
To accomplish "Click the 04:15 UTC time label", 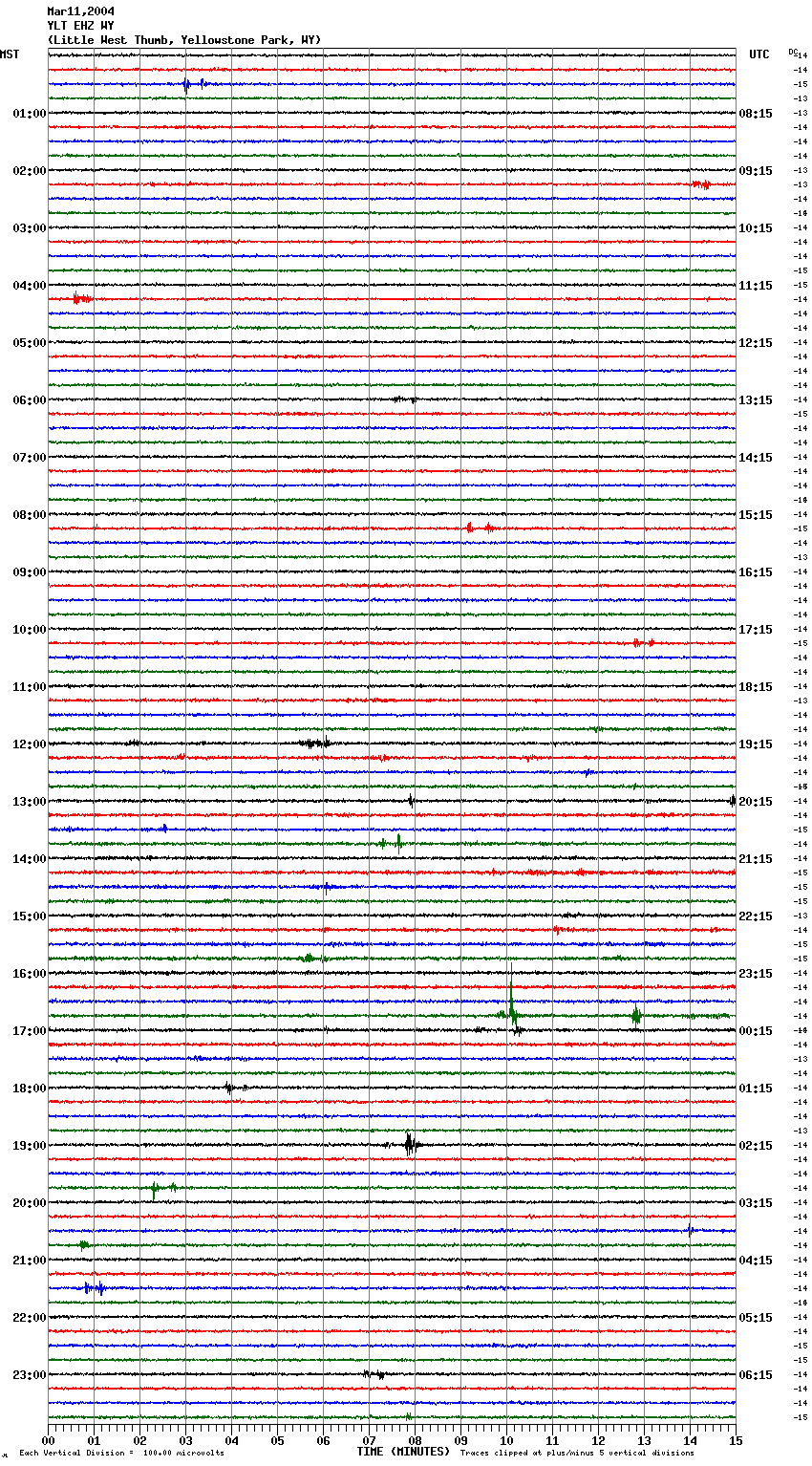I will [x=756, y=1261].
